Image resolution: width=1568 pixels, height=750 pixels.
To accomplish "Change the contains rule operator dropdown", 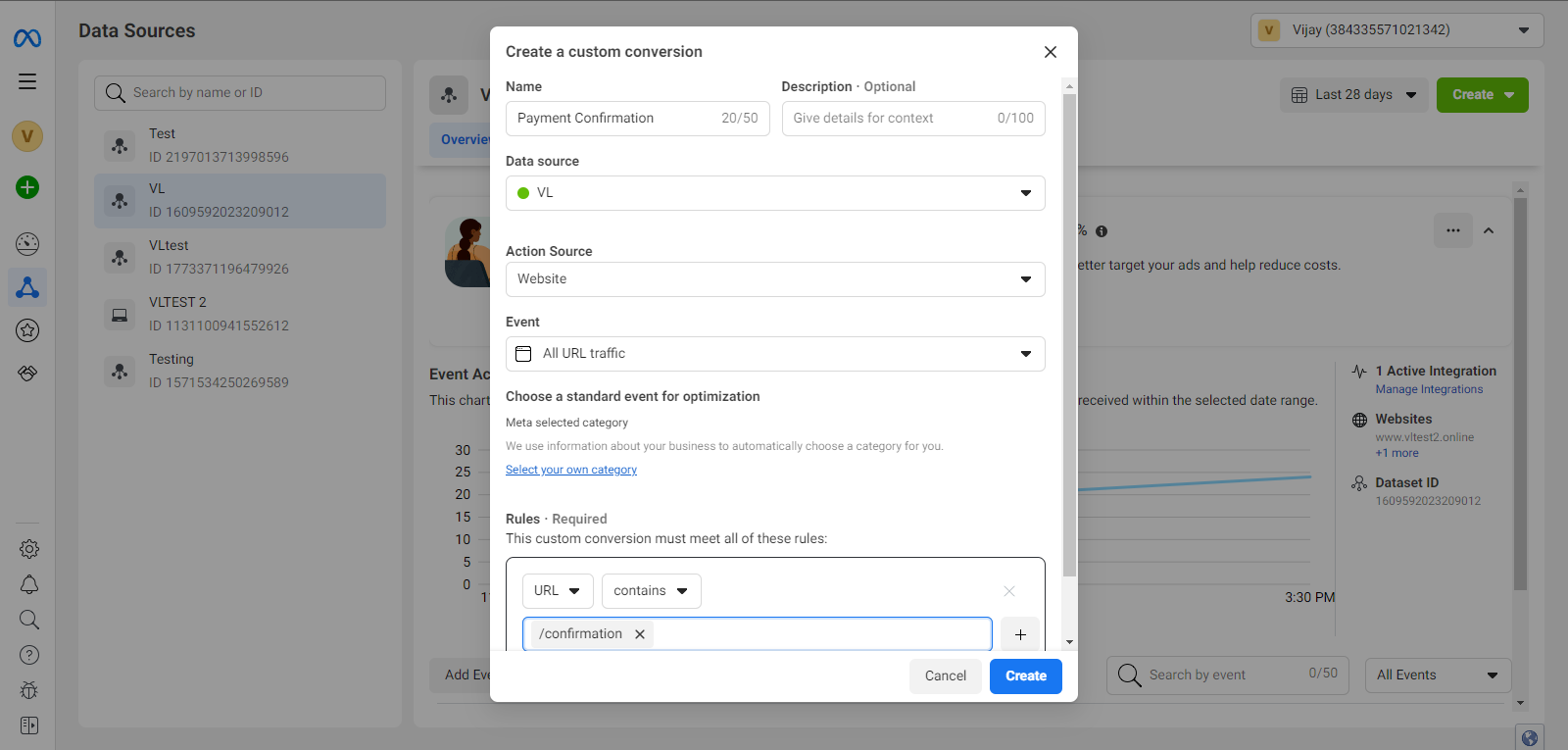I will [x=651, y=591].
